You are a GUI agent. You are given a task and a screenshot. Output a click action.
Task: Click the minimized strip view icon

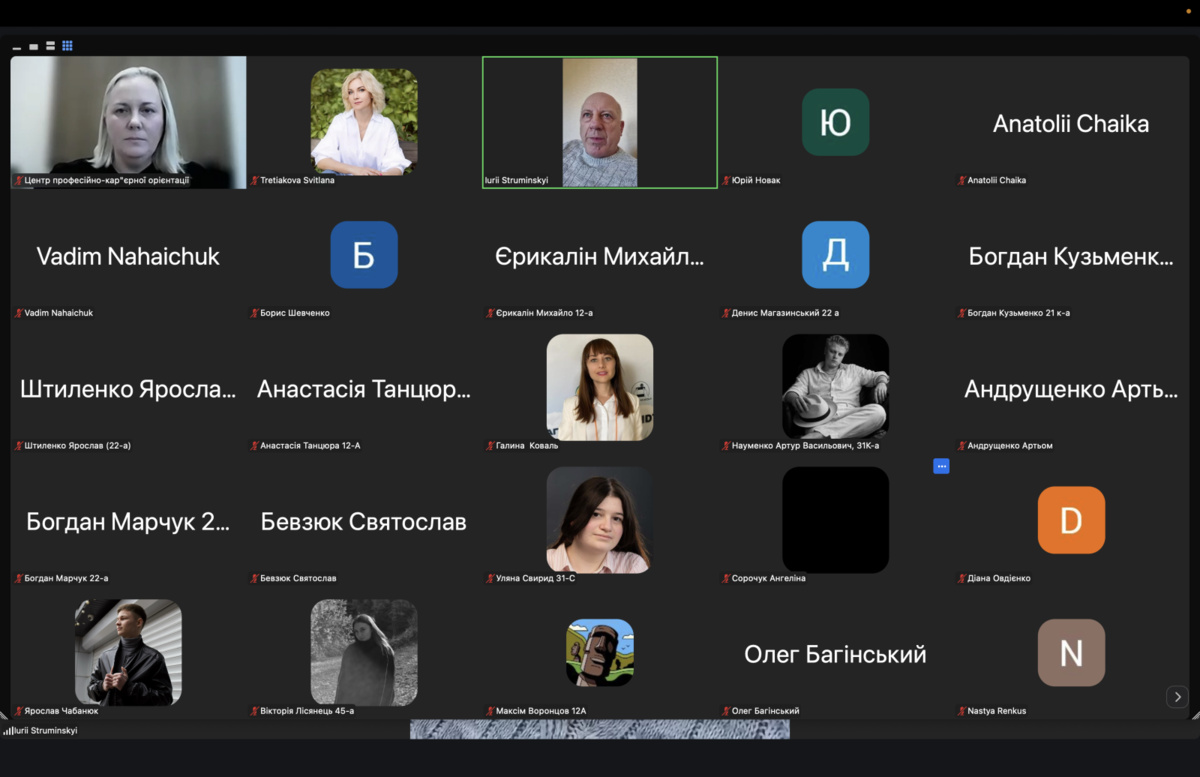pos(17,47)
